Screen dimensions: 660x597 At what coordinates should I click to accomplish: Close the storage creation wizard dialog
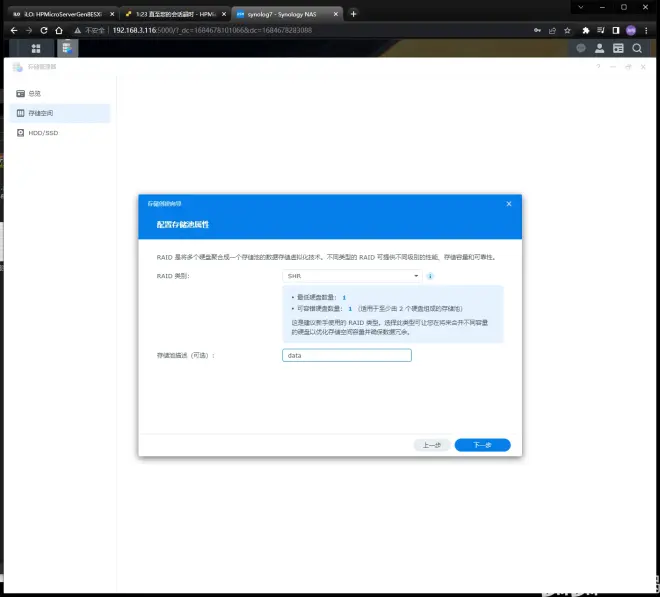click(509, 204)
